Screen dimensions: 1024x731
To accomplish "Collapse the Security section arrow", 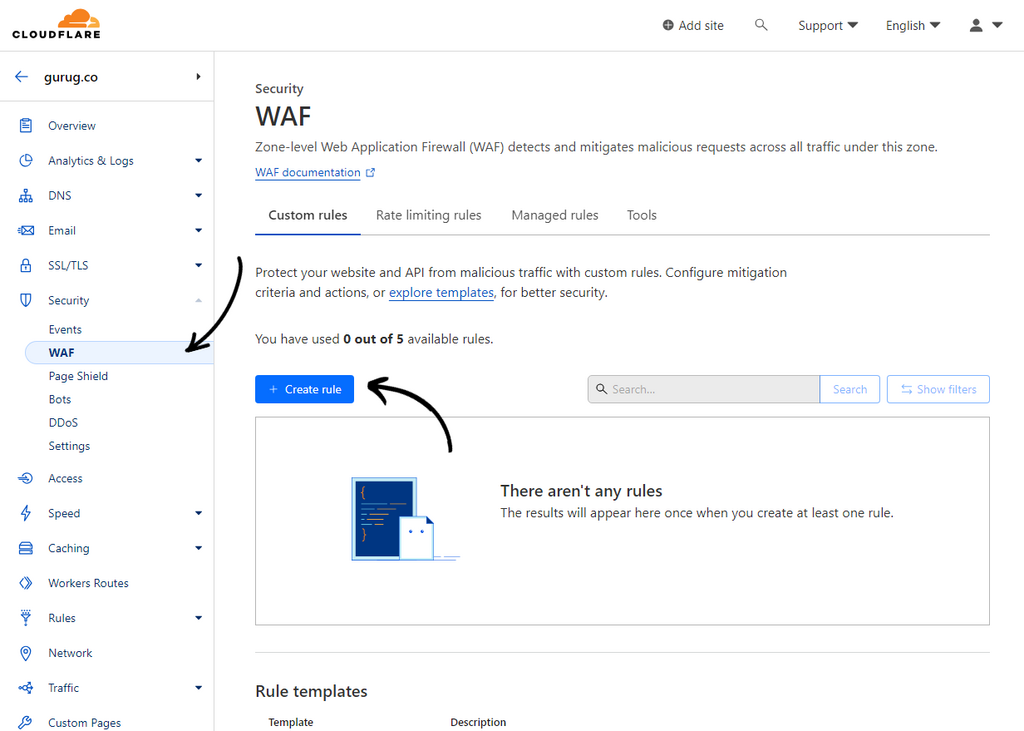I will coord(199,301).
